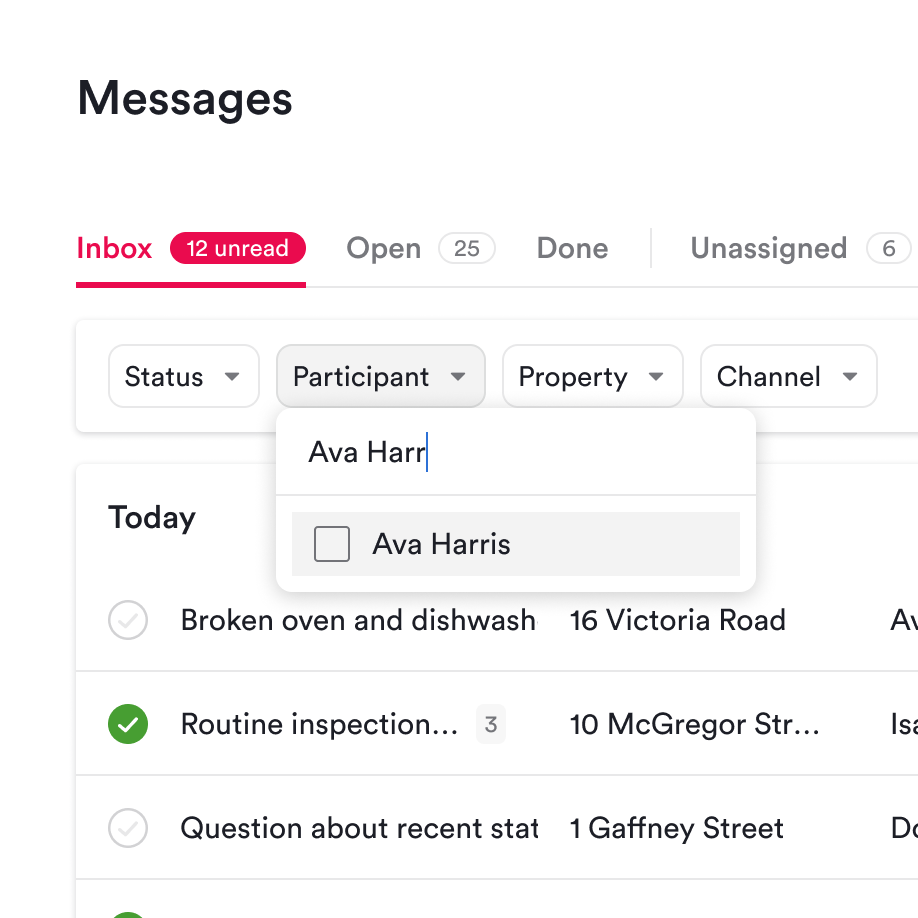Screen dimensions: 918x918
Task: Open the Question about recent statement message
Action: (x=359, y=828)
